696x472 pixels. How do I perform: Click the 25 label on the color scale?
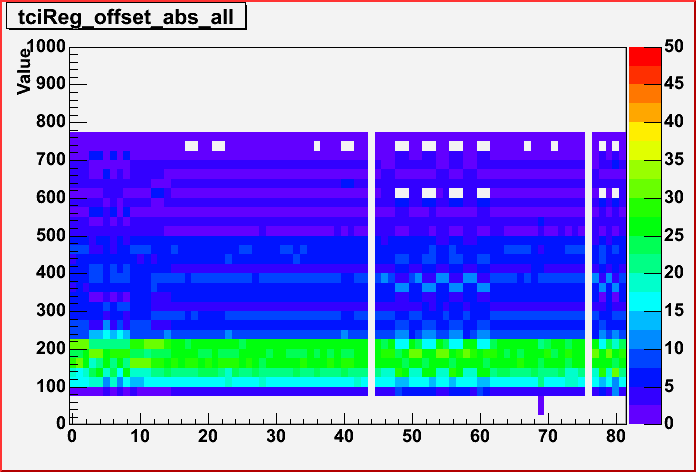click(671, 235)
